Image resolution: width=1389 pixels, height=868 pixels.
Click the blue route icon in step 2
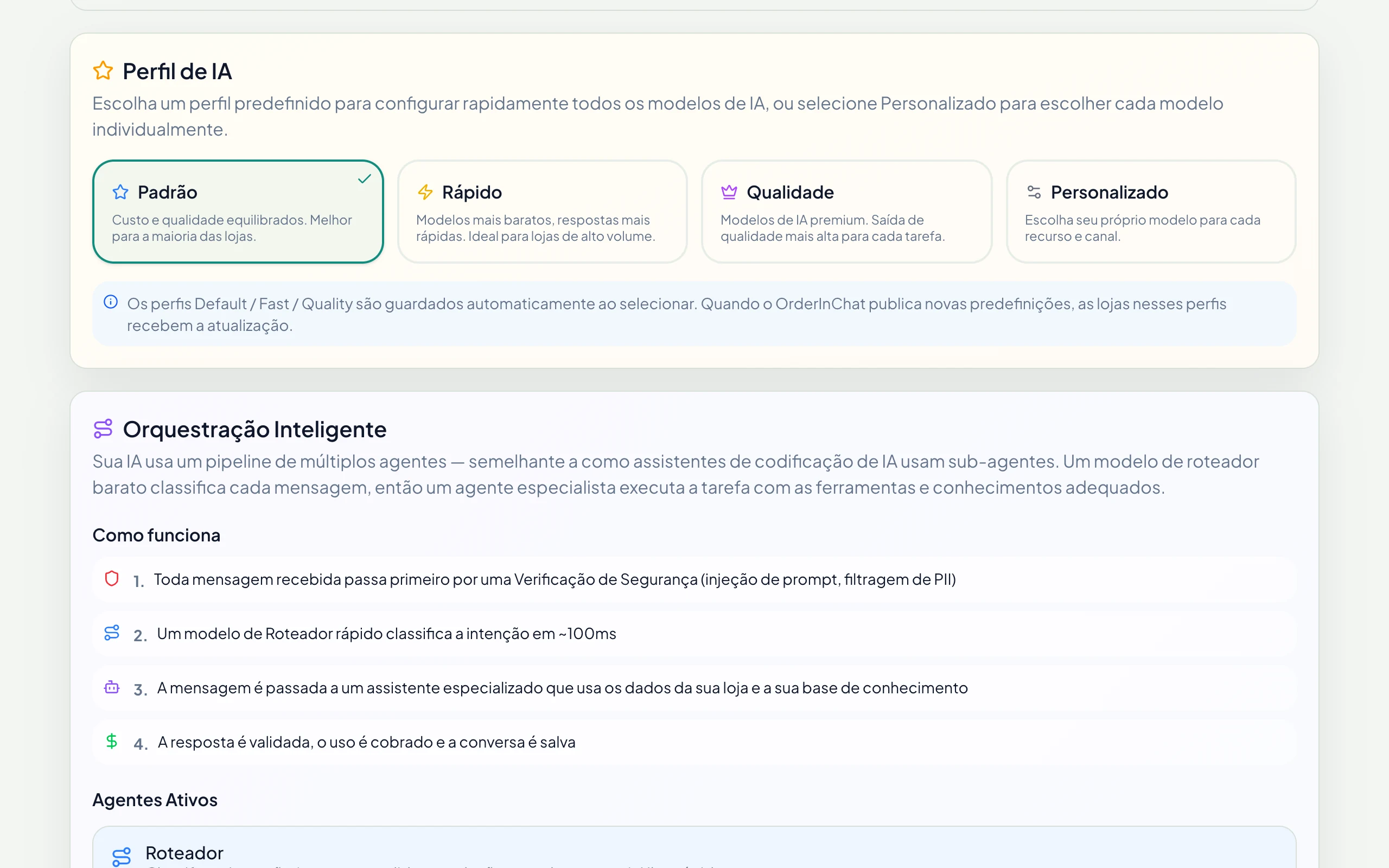[112, 633]
